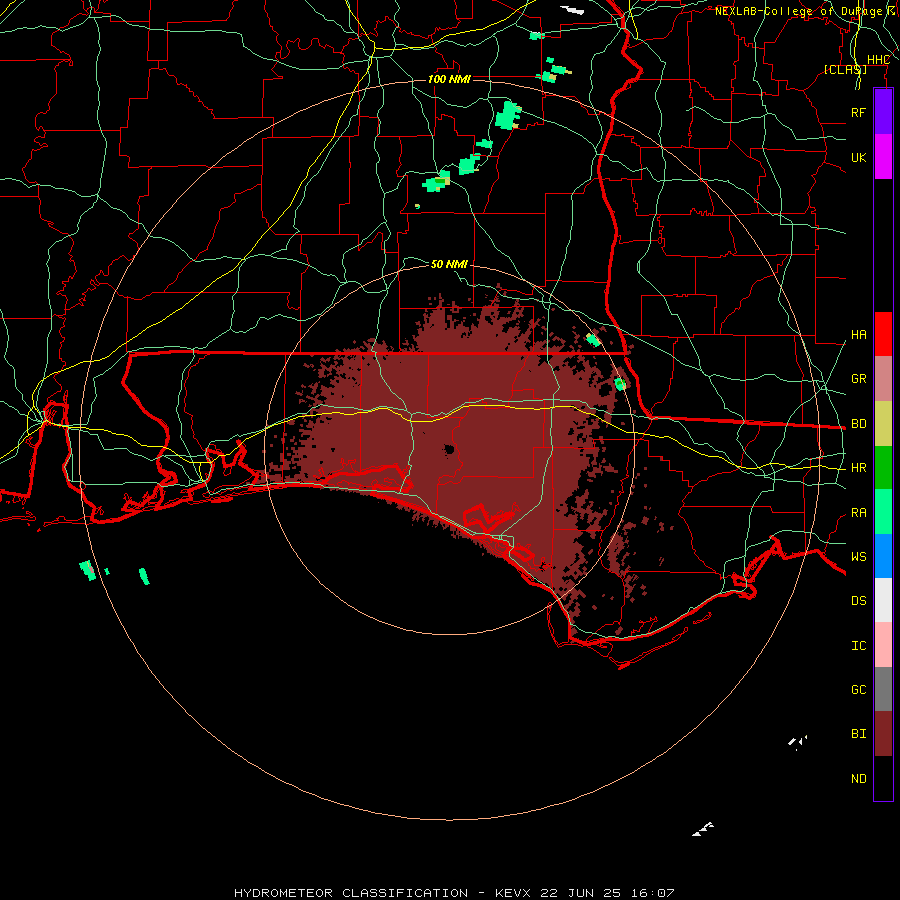Select the red HA legend swatch
This screenshot has width=900, height=900.
coord(883,334)
